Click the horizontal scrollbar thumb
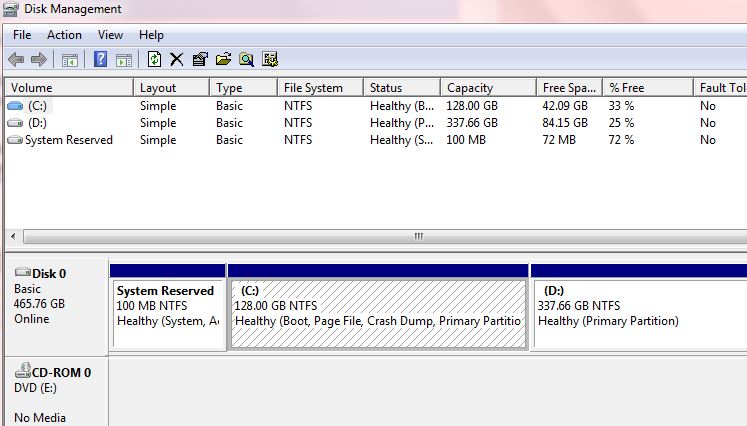This screenshot has height=426, width=747. tap(386, 236)
